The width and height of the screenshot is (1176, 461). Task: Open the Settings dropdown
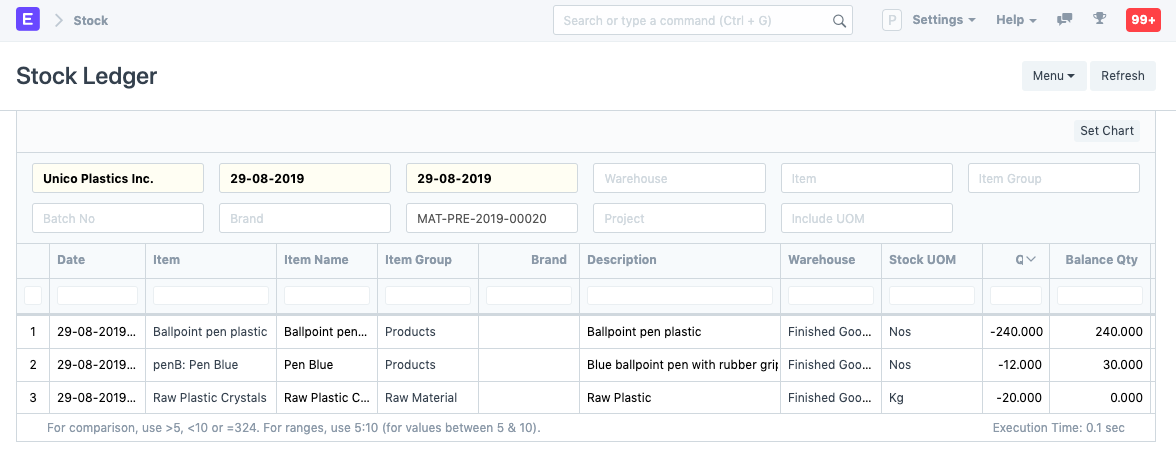944,20
